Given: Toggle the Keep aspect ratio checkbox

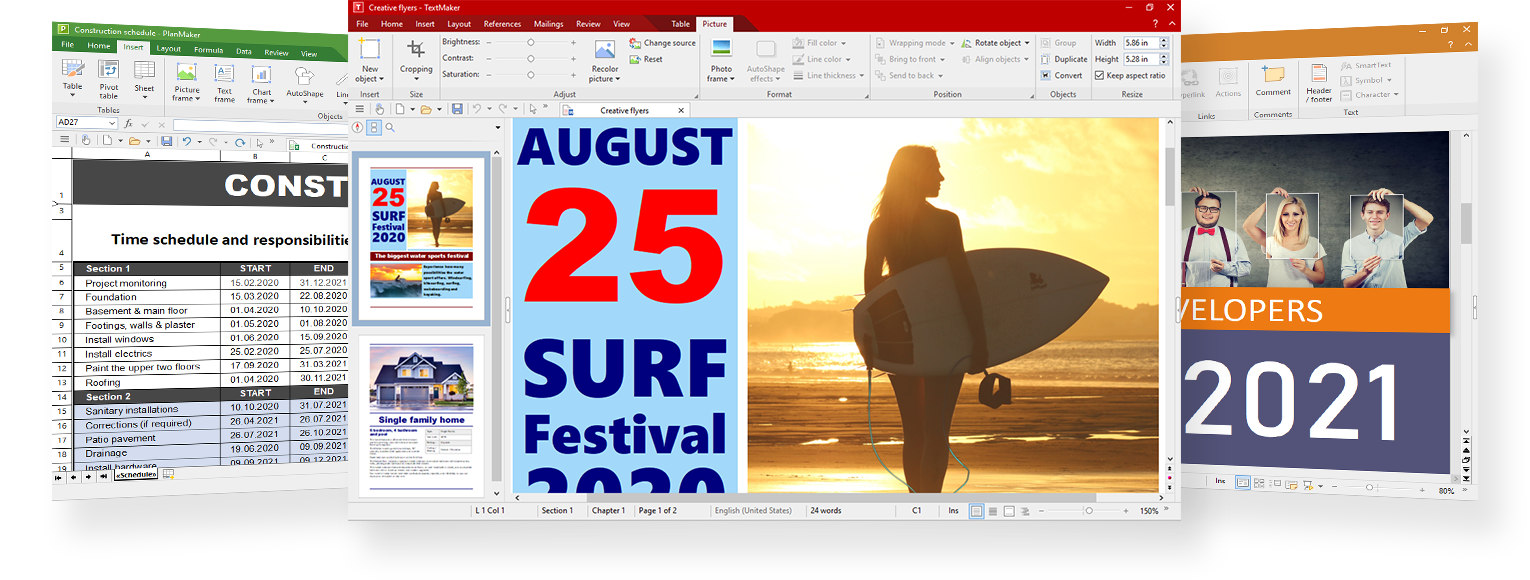Looking at the screenshot, I should 1100,75.
